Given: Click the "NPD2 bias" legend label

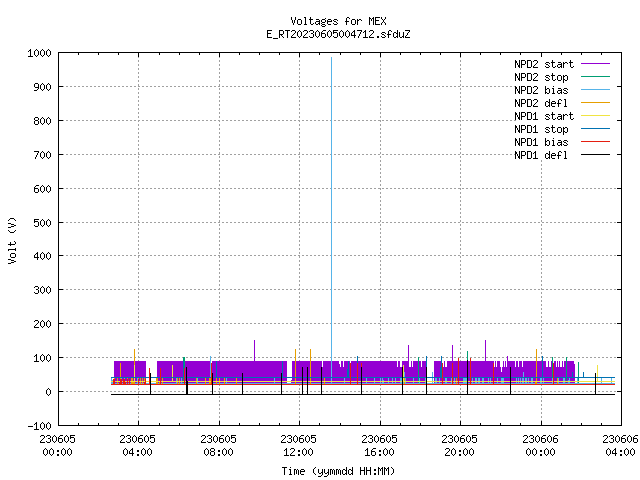Looking at the screenshot, I should 541,90.
